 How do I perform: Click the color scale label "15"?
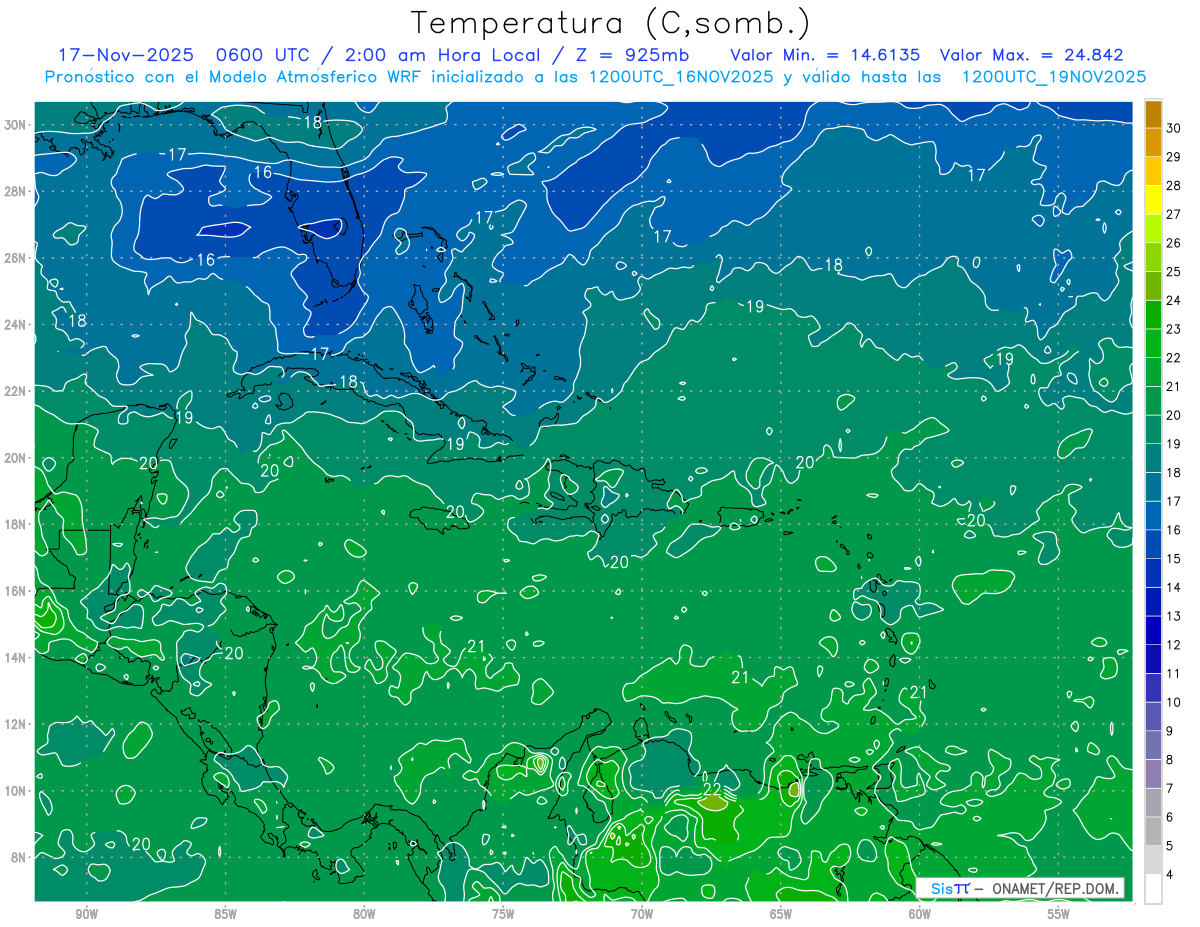(1173, 558)
